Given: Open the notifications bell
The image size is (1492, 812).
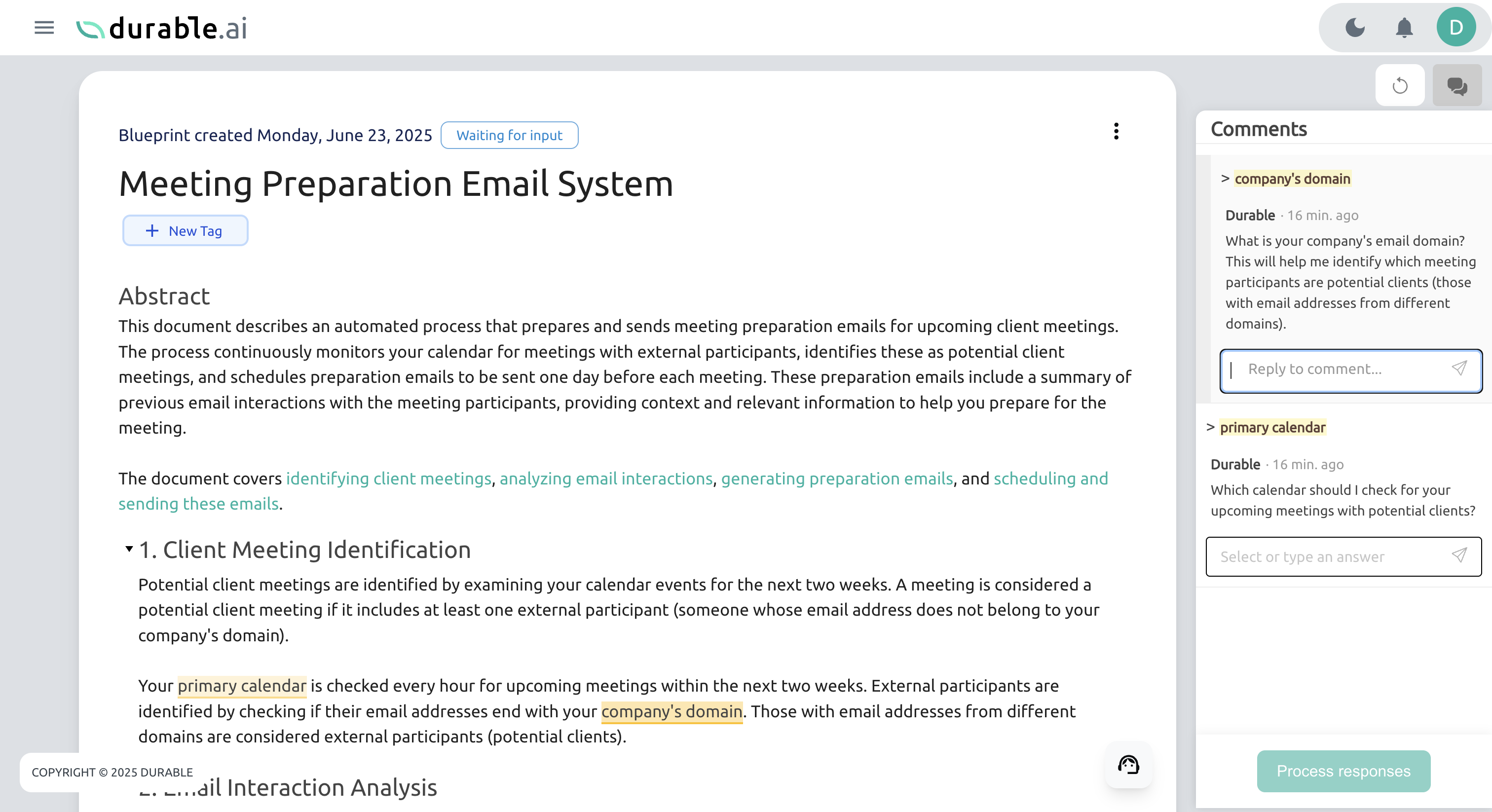Looking at the screenshot, I should (1404, 27).
